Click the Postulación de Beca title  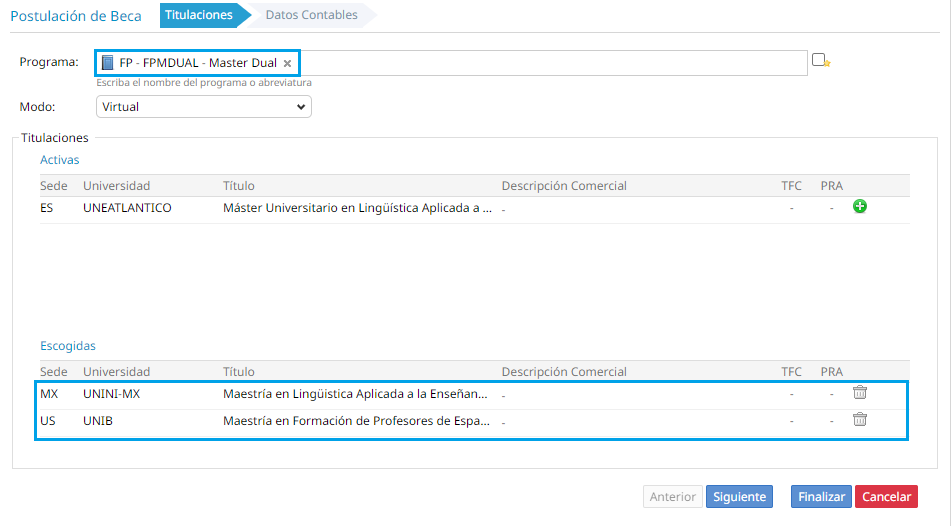pyautogui.click(x=76, y=16)
